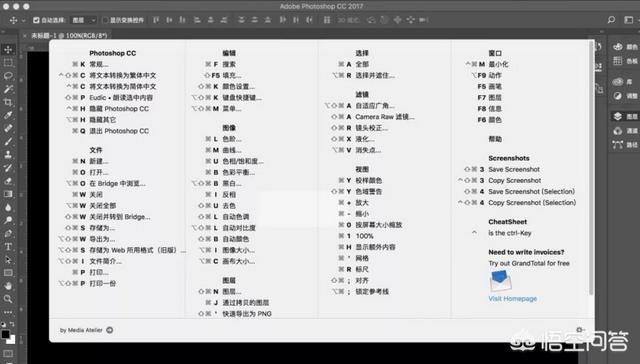The image size is (640, 364).
Task: Select the Eraser tool
Action: (x=8, y=181)
